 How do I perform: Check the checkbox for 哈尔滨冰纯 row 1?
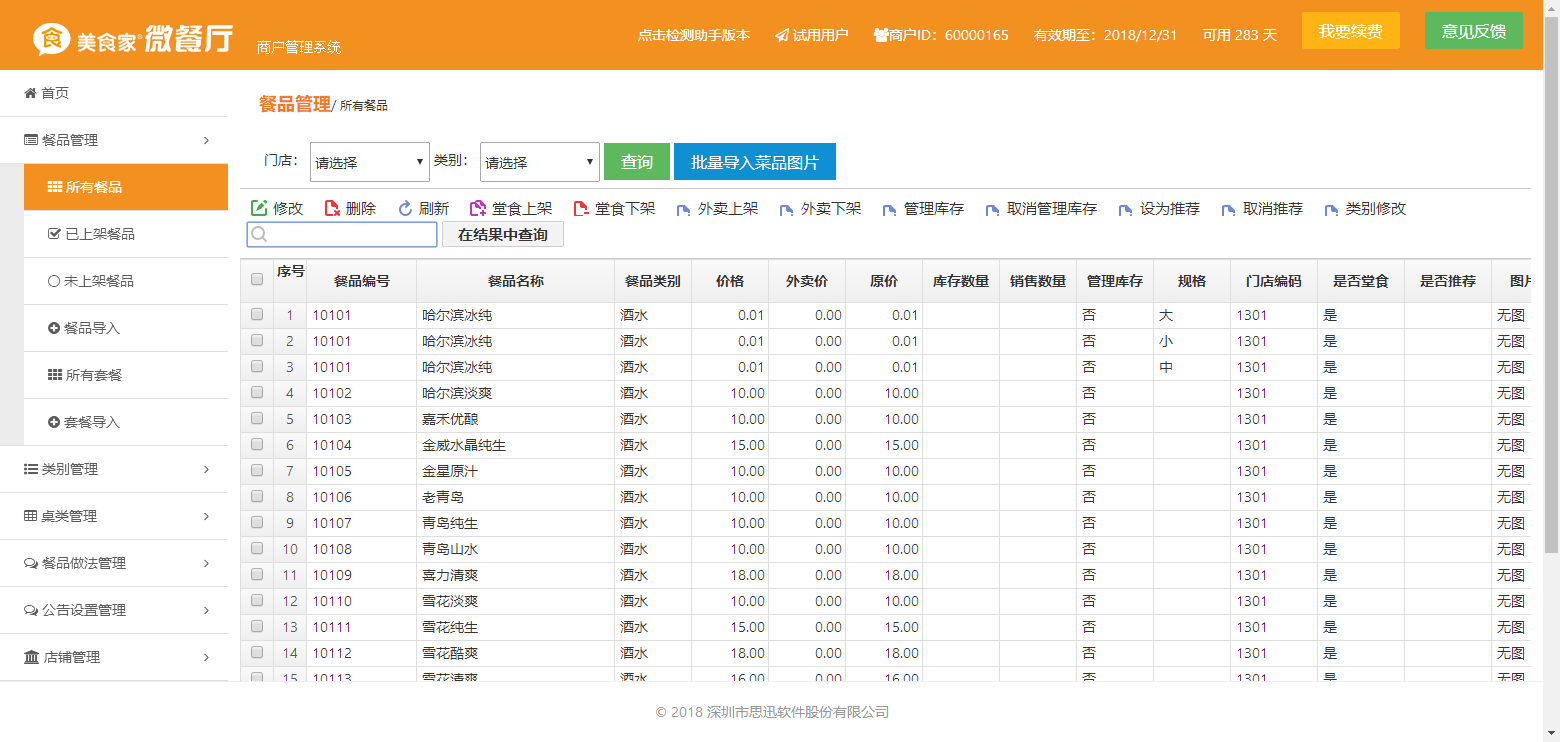(257, 314)
